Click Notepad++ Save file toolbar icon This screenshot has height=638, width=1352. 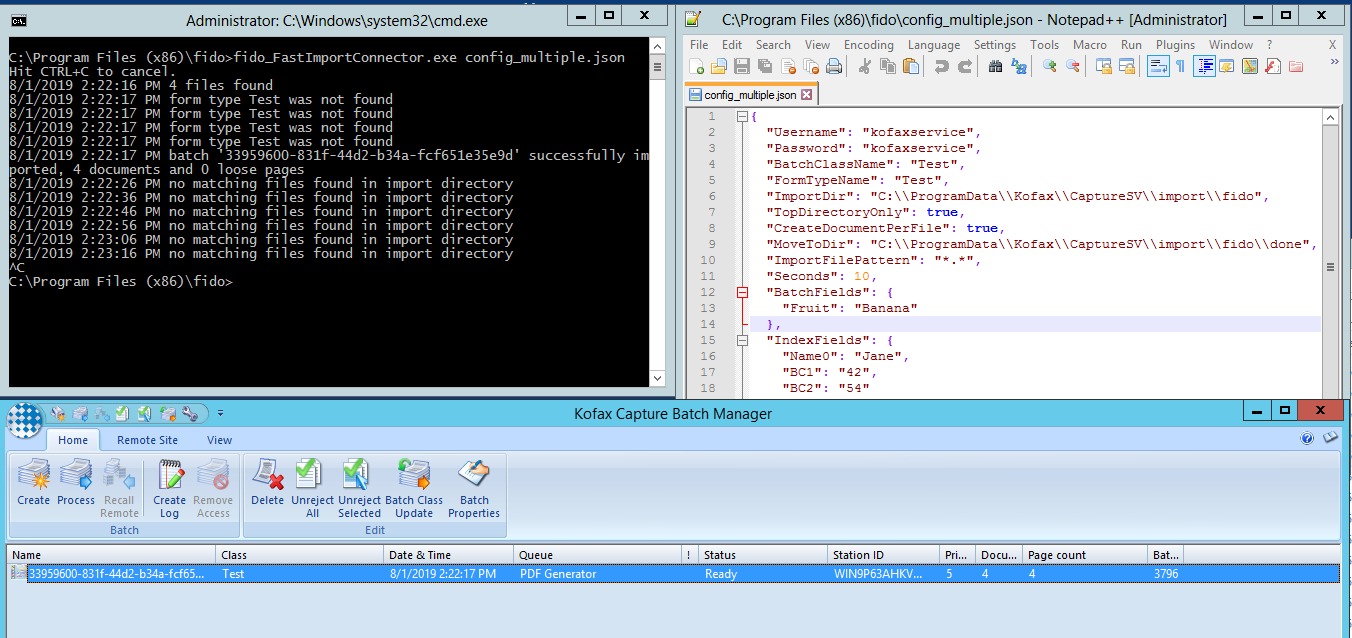[x=742, y=66]
